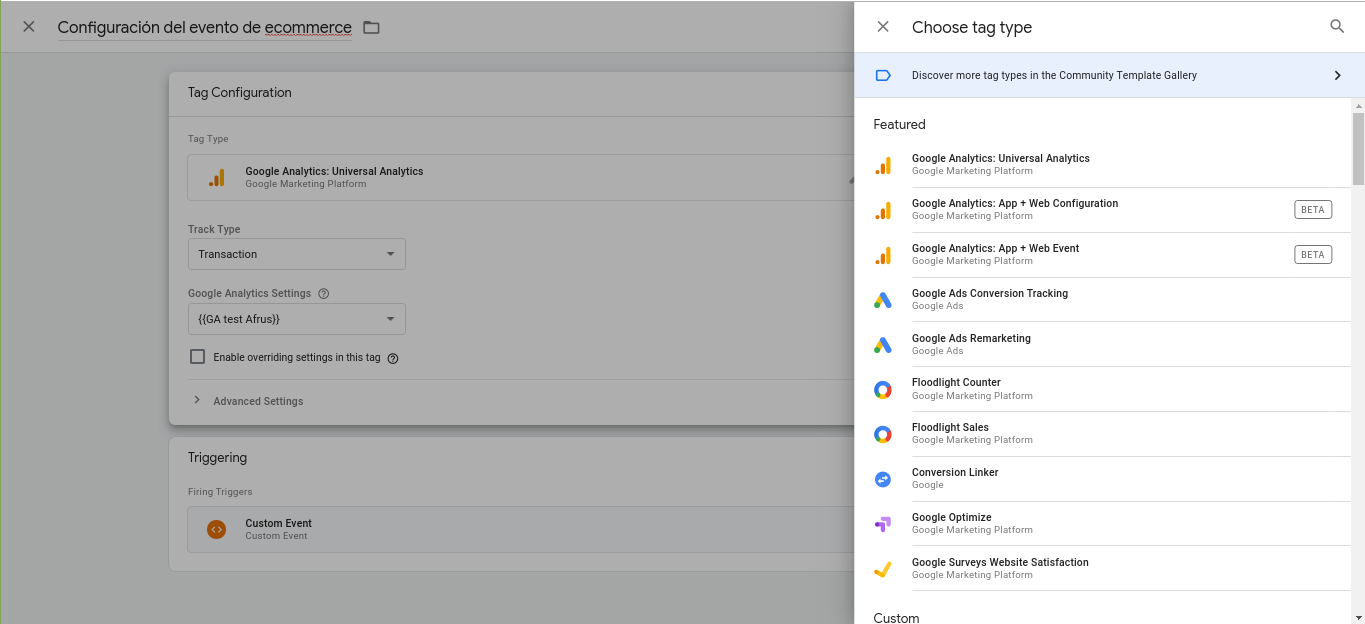
Task: Click the analytics icon in the Tag Type box
Action: (x=217, y=178)
